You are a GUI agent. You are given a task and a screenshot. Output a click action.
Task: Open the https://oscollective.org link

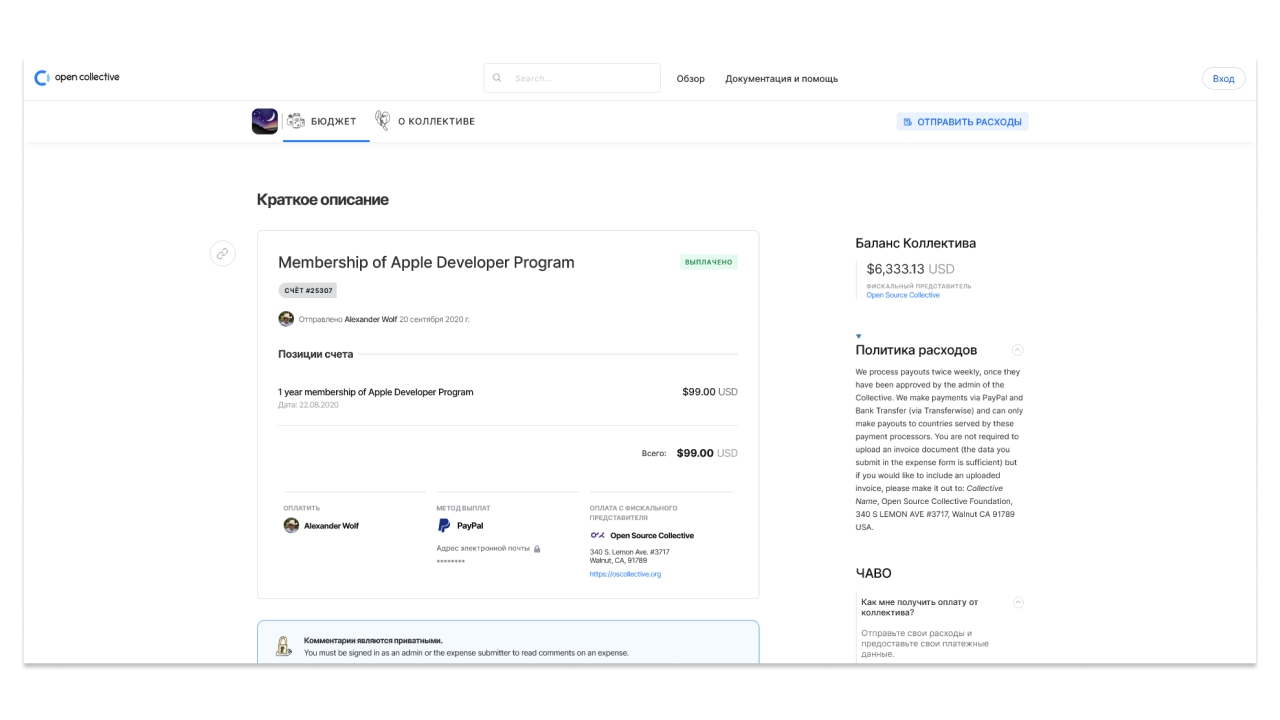tap(625, 574)
